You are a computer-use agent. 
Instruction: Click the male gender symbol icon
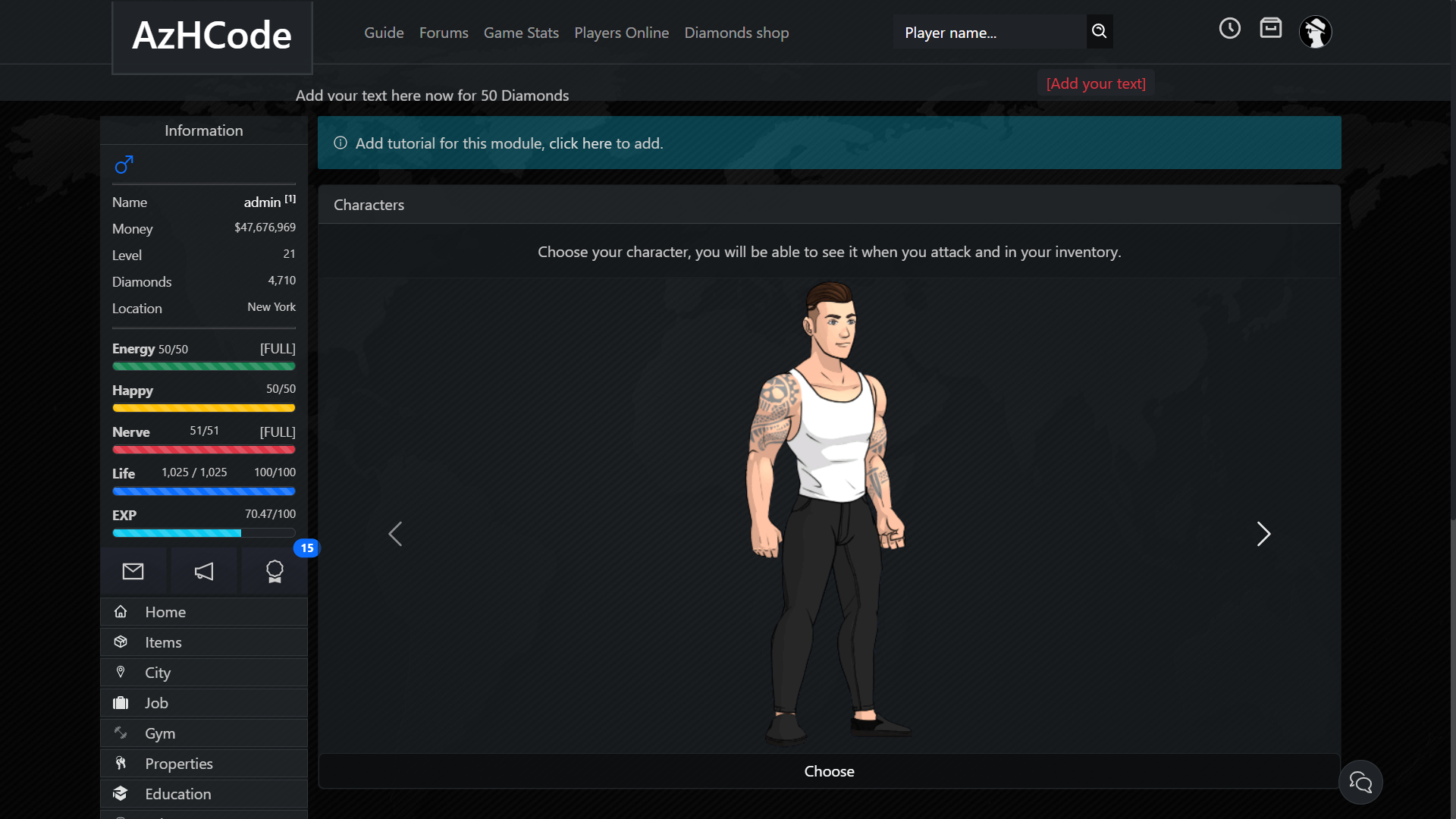click(124, 165)
